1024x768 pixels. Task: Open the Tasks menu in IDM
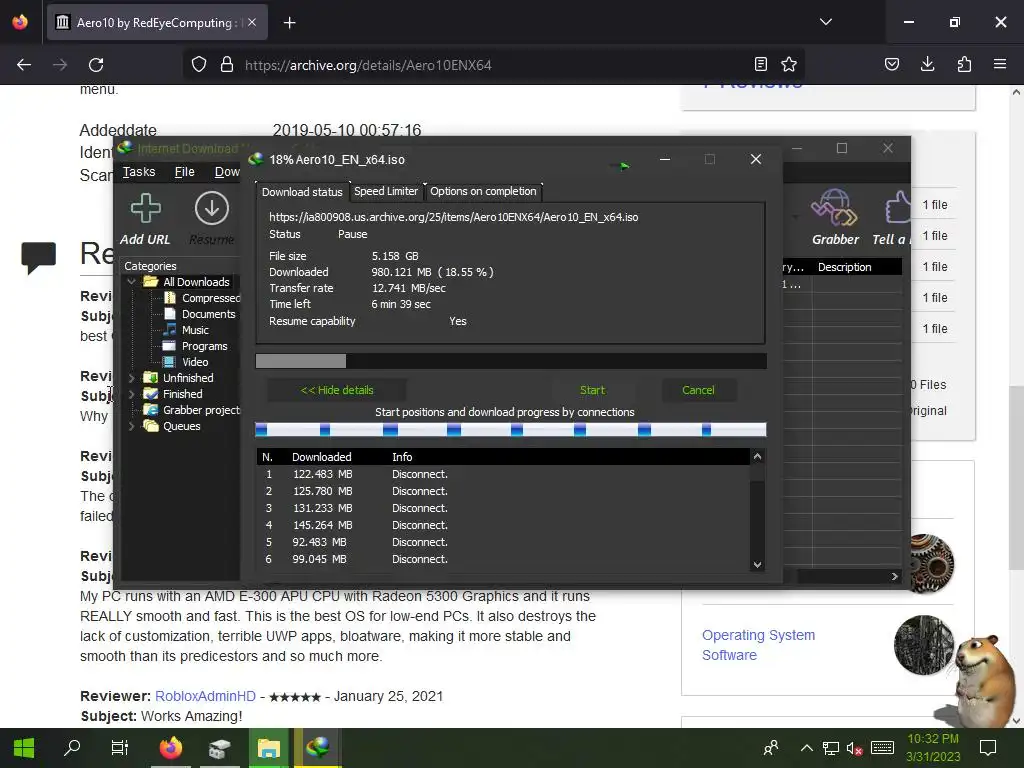click(139, 172)
